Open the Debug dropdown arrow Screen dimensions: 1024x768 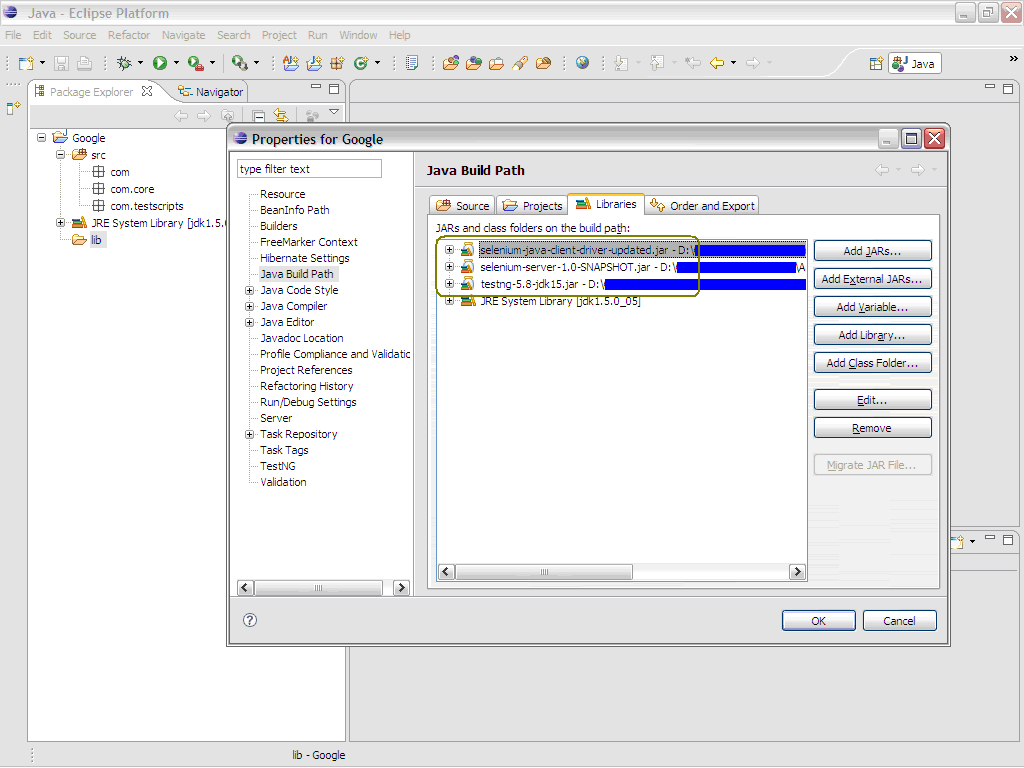pyautogui.click(x=140, y=63)
